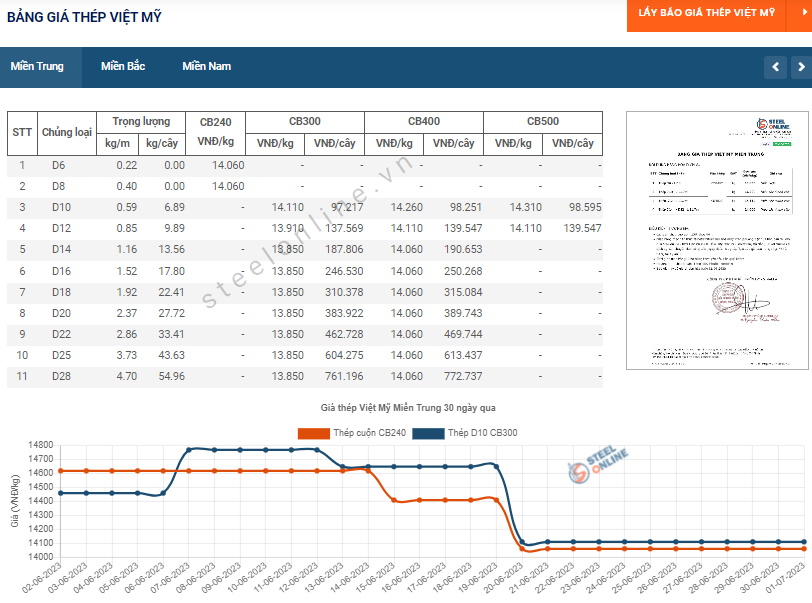Click the CB400 column header

click(x=424, y=122)
